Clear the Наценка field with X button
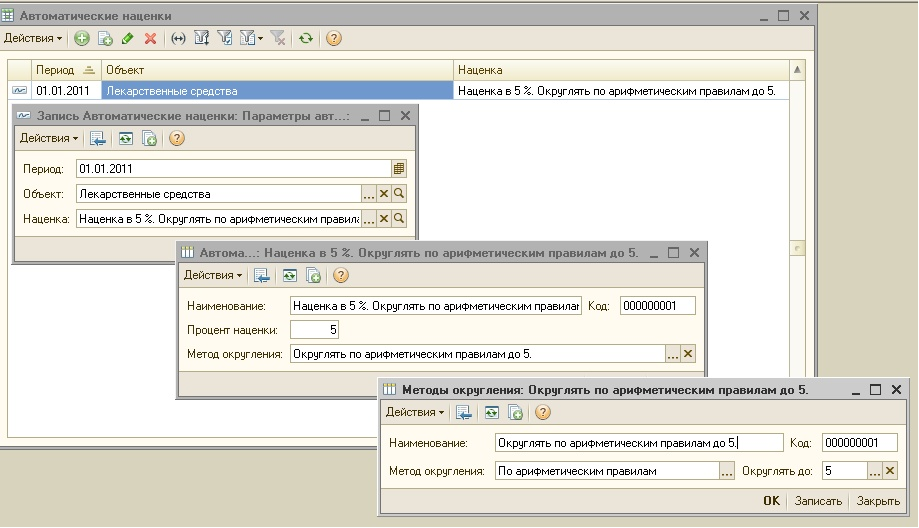The height and width of the screenshot is (528, 919). pyautogui.click(x=383, y=219)
